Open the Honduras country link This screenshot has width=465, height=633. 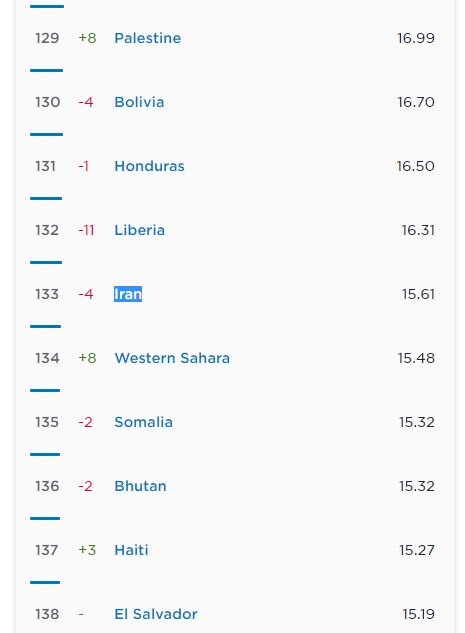click(149, 166)
